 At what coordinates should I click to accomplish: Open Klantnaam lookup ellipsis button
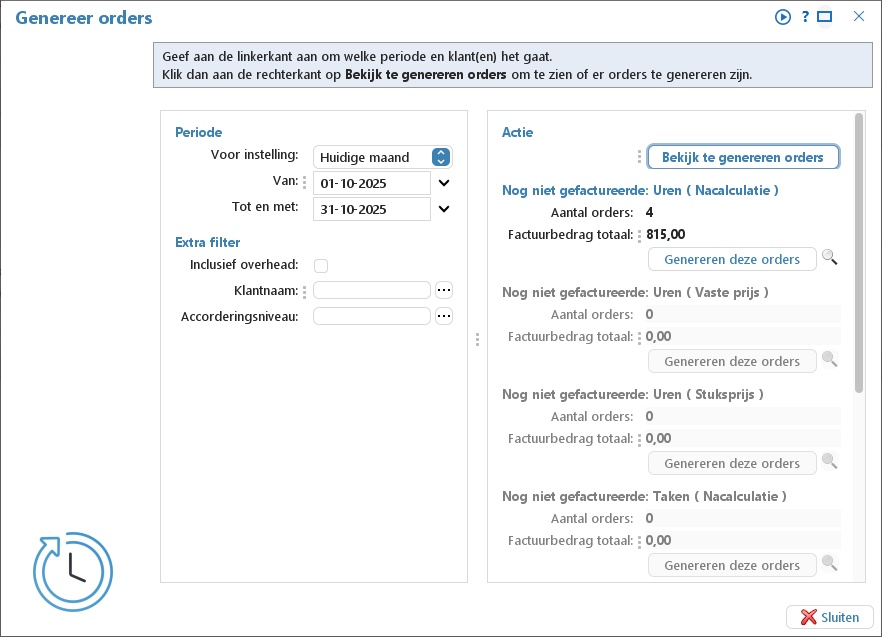[444, 290]
